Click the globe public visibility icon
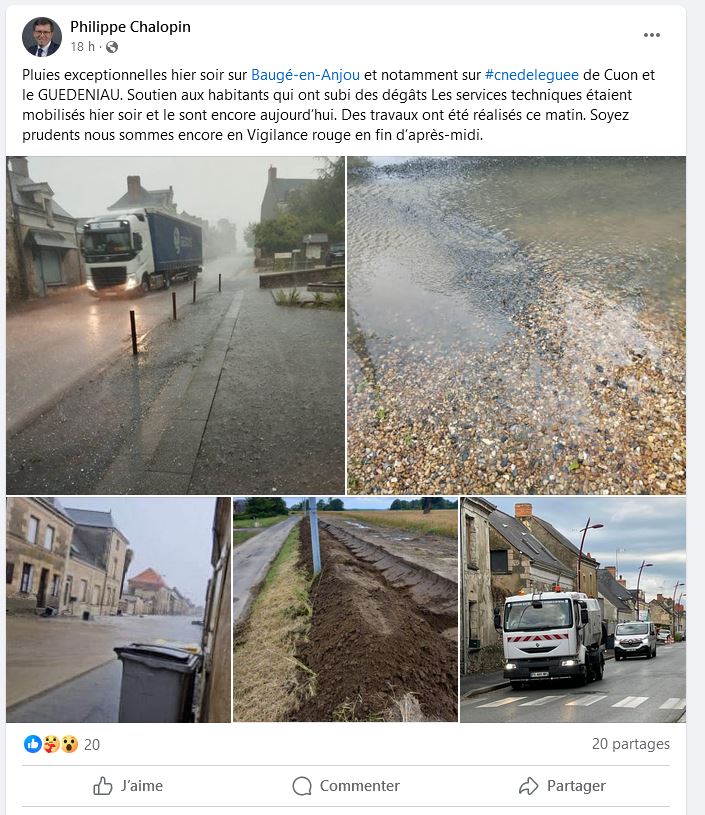The image size is (705, 815). point(112,47)
